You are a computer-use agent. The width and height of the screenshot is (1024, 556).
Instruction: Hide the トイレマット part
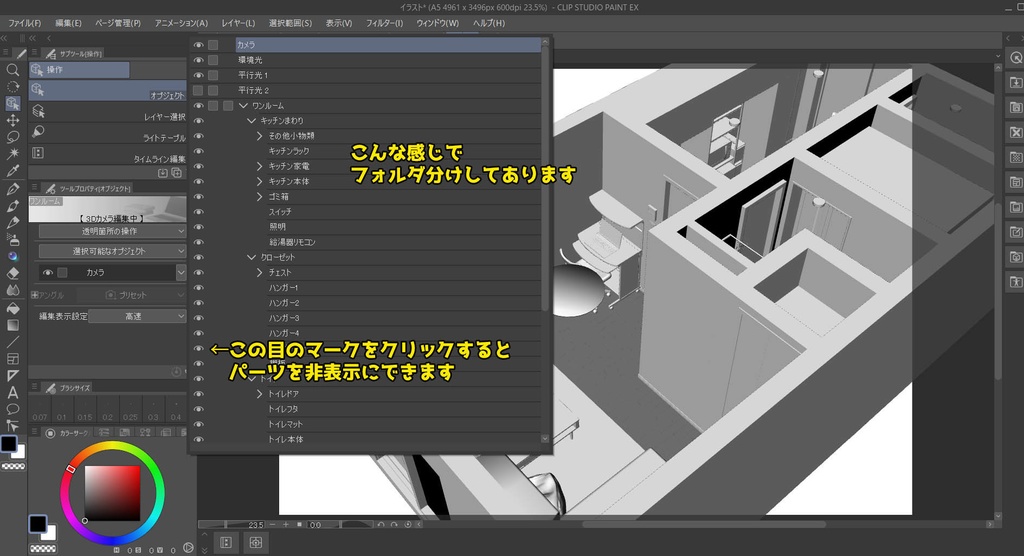[199, 424]
